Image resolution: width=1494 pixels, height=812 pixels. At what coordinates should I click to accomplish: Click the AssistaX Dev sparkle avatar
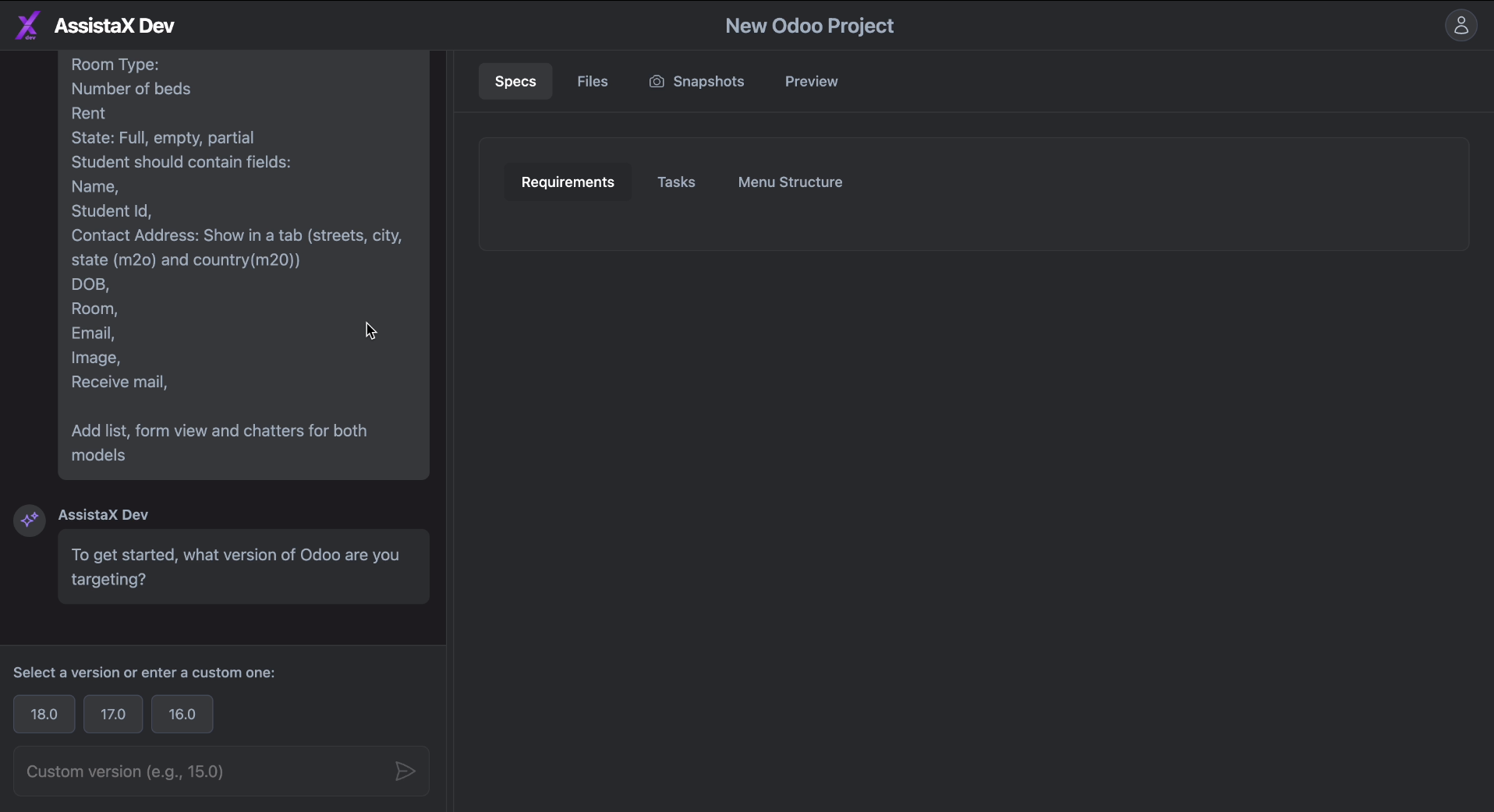click(x=30, y=521)
